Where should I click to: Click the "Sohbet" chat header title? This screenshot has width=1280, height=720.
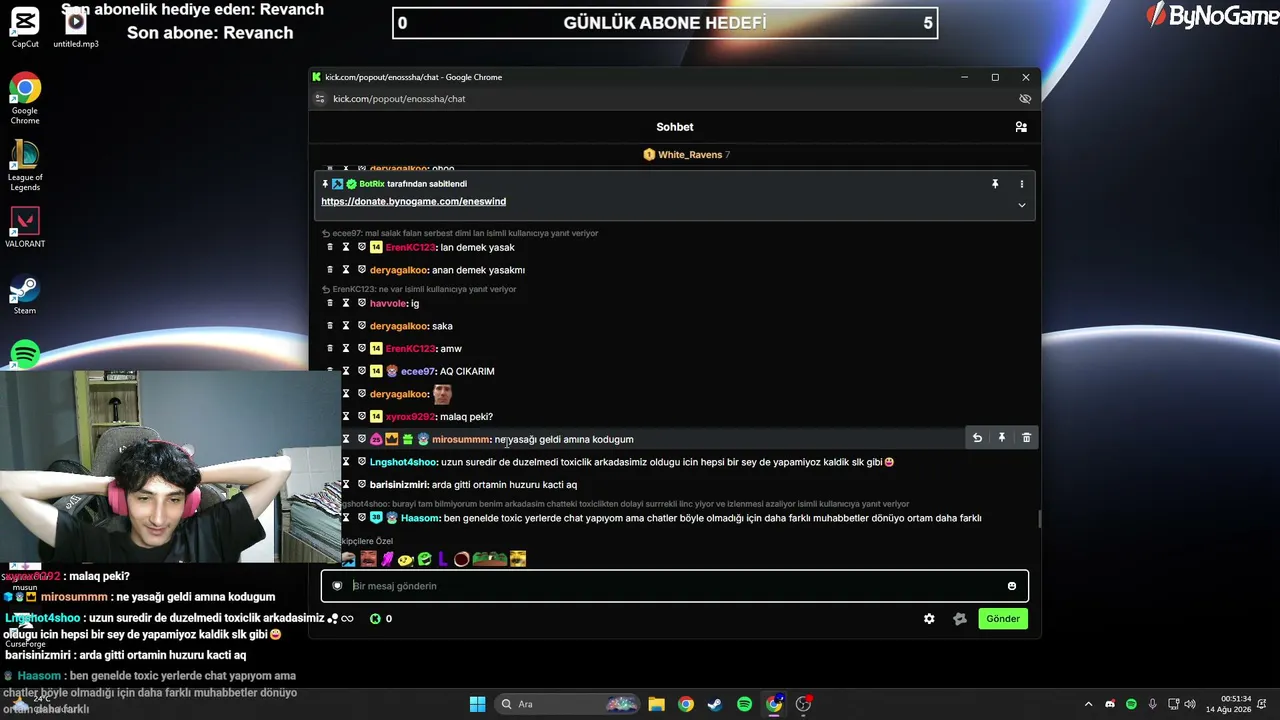point(675,127)
